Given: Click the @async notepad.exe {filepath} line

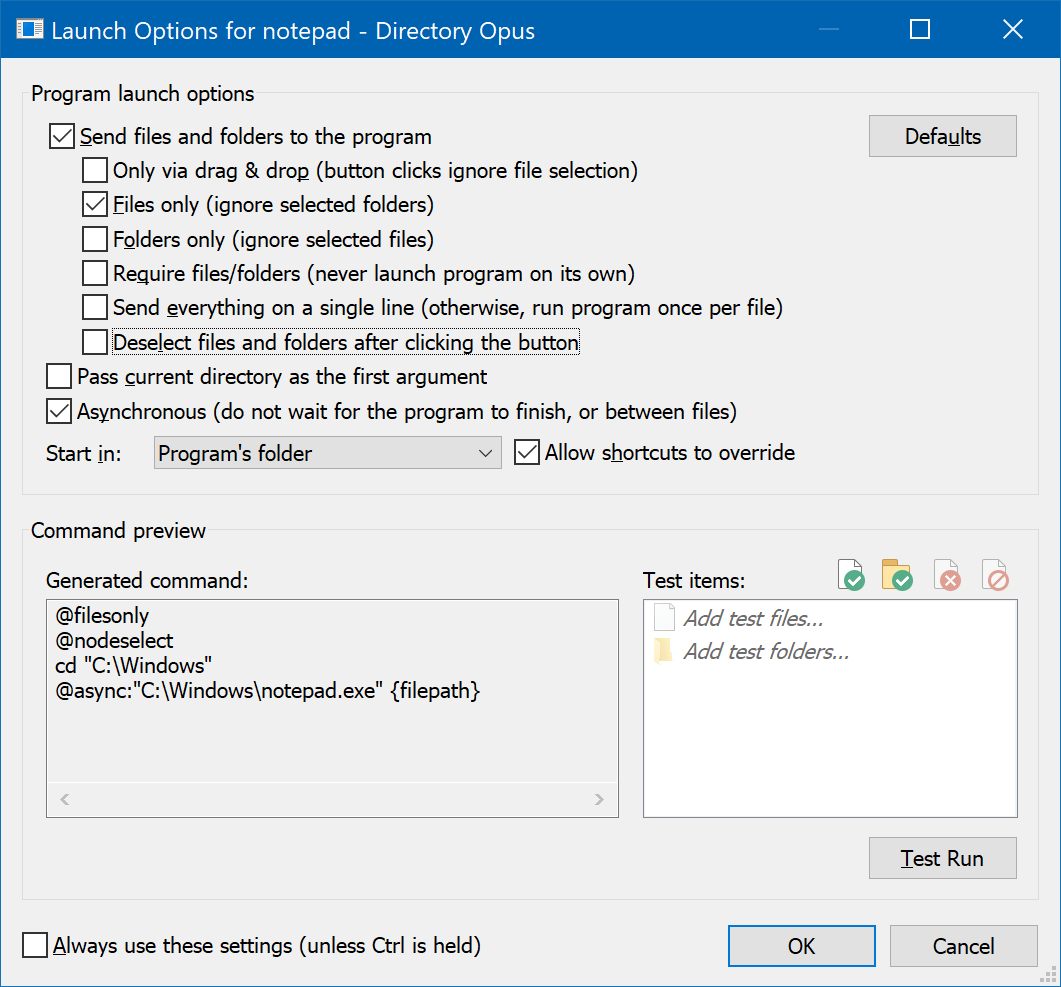Looking at the screenshot, I should point(267,691).
